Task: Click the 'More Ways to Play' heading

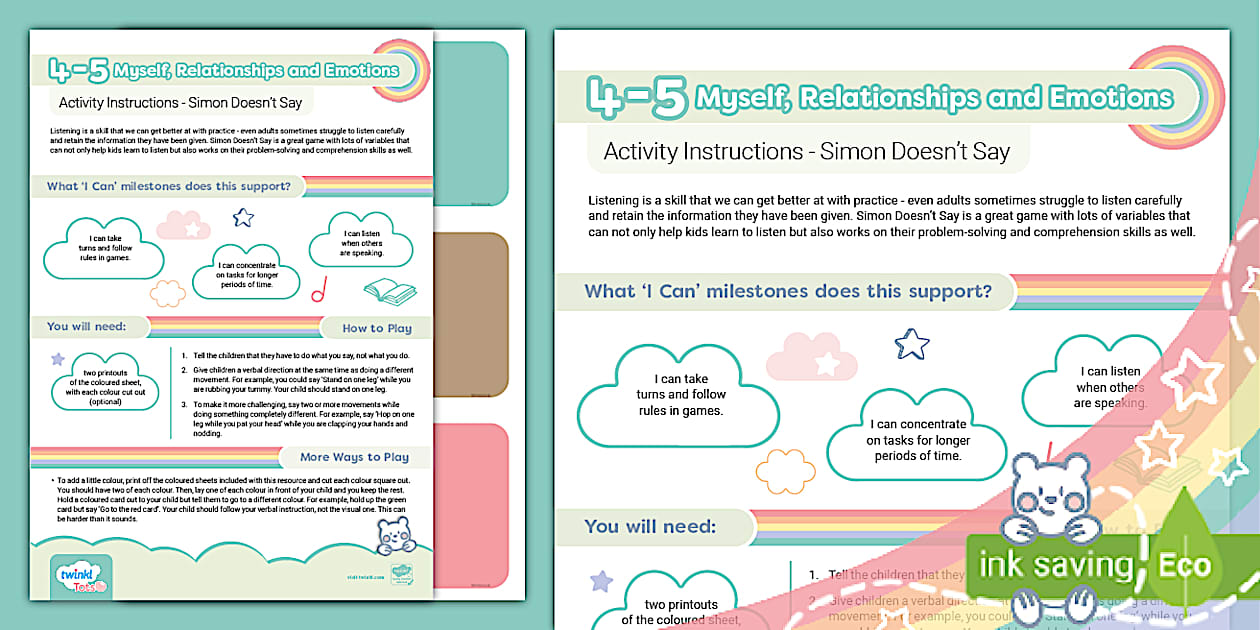Action: pos(354,457)
